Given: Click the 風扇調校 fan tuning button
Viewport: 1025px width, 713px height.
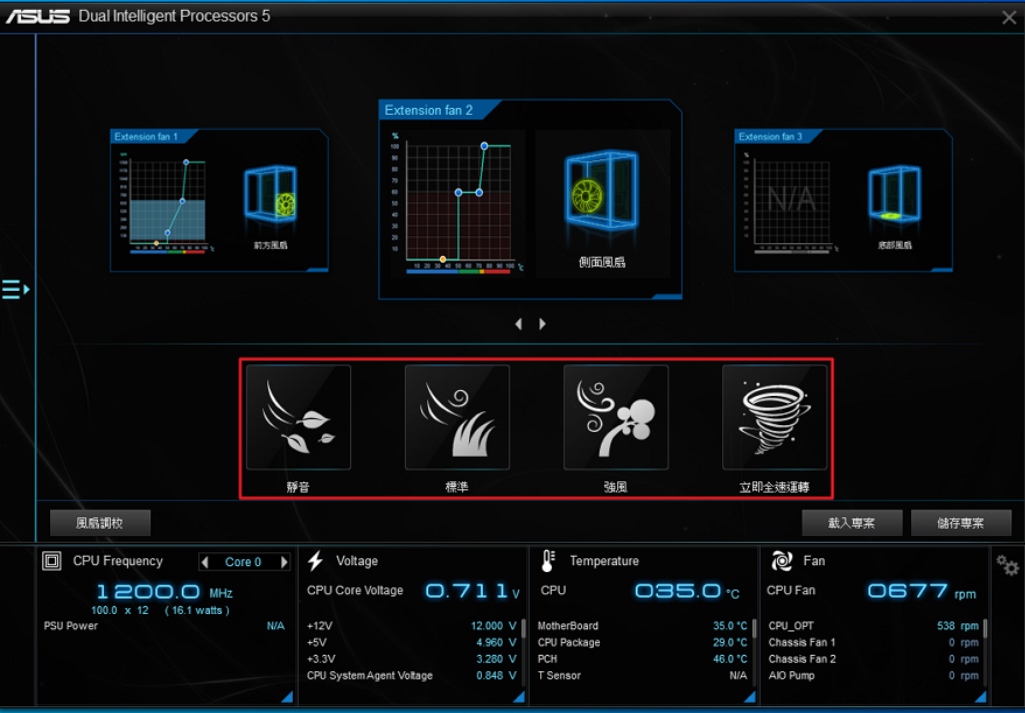Looking at the screenshot, I should 100,523.
